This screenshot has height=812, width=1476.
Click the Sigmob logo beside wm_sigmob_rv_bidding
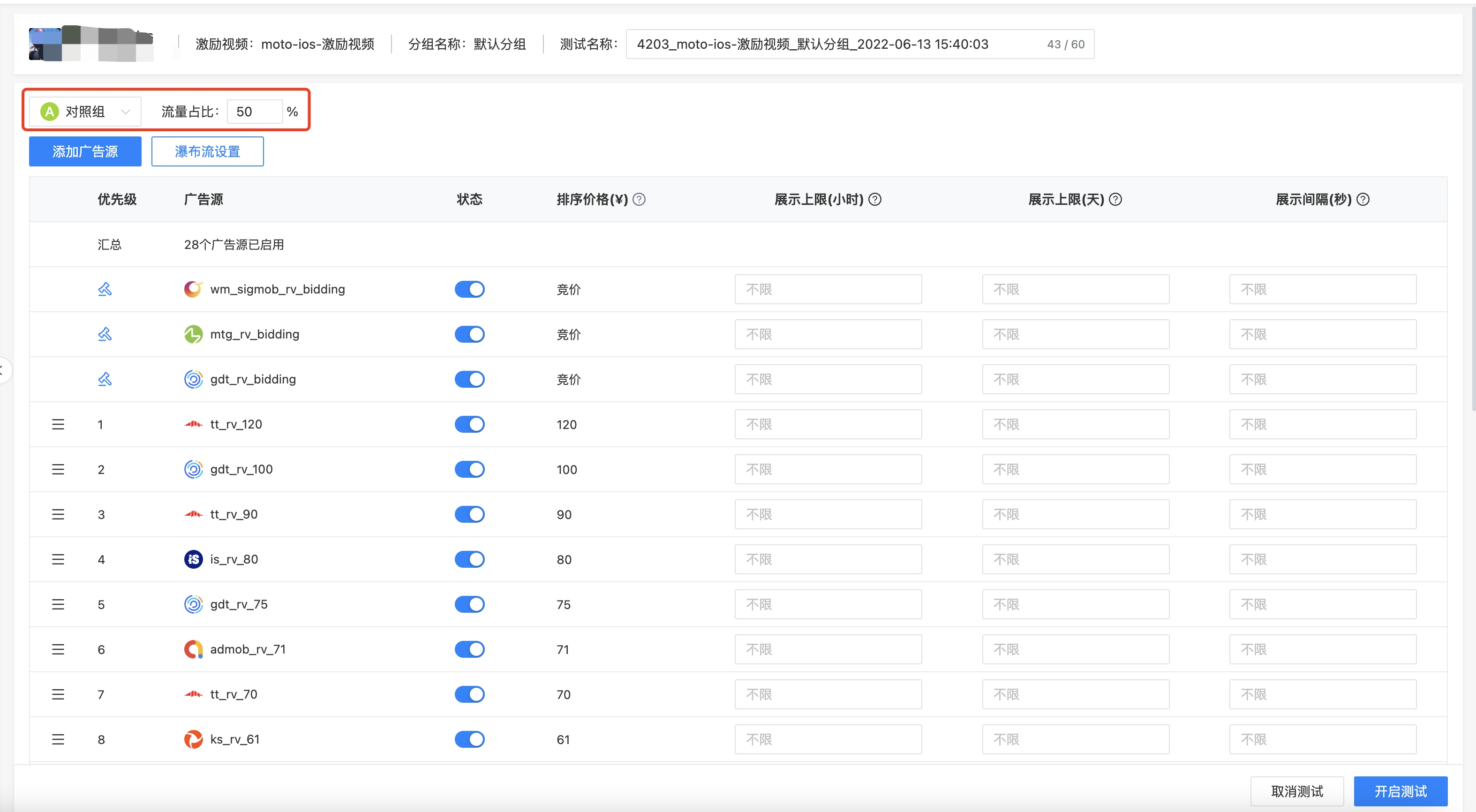[x=193, y=289]
